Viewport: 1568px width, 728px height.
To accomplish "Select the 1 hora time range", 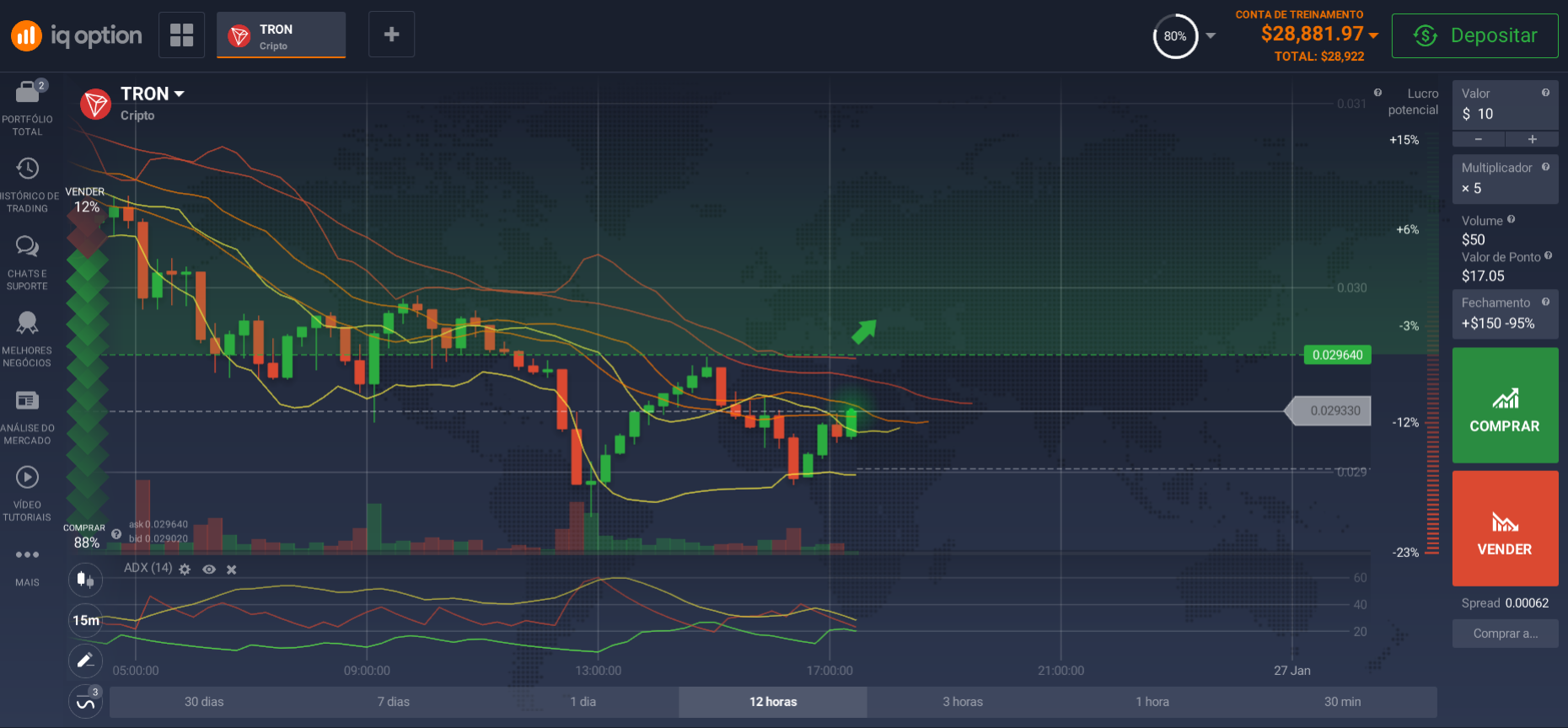I will [1152, 702].
